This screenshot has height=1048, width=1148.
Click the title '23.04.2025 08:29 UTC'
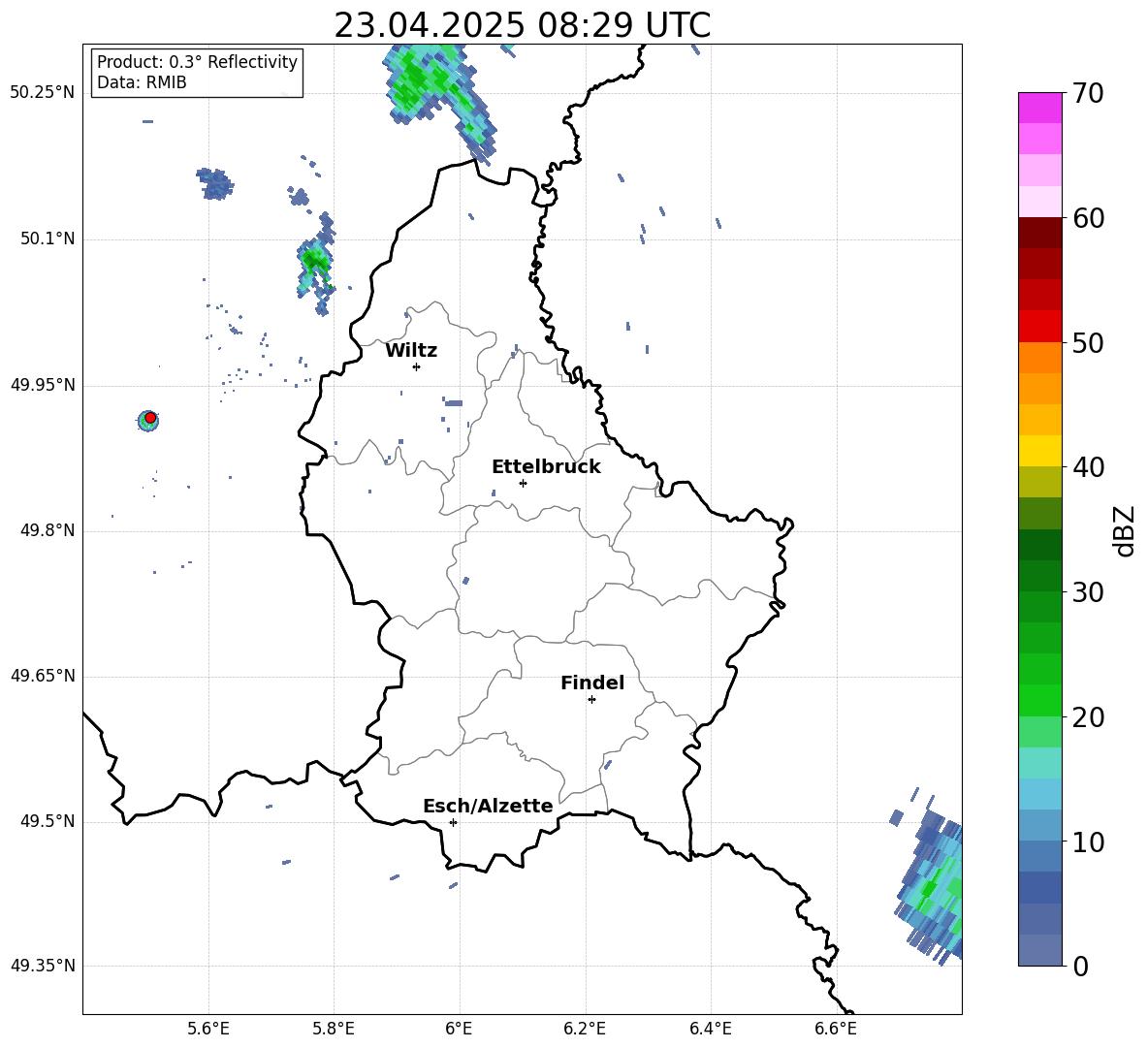tap(522, 25)
